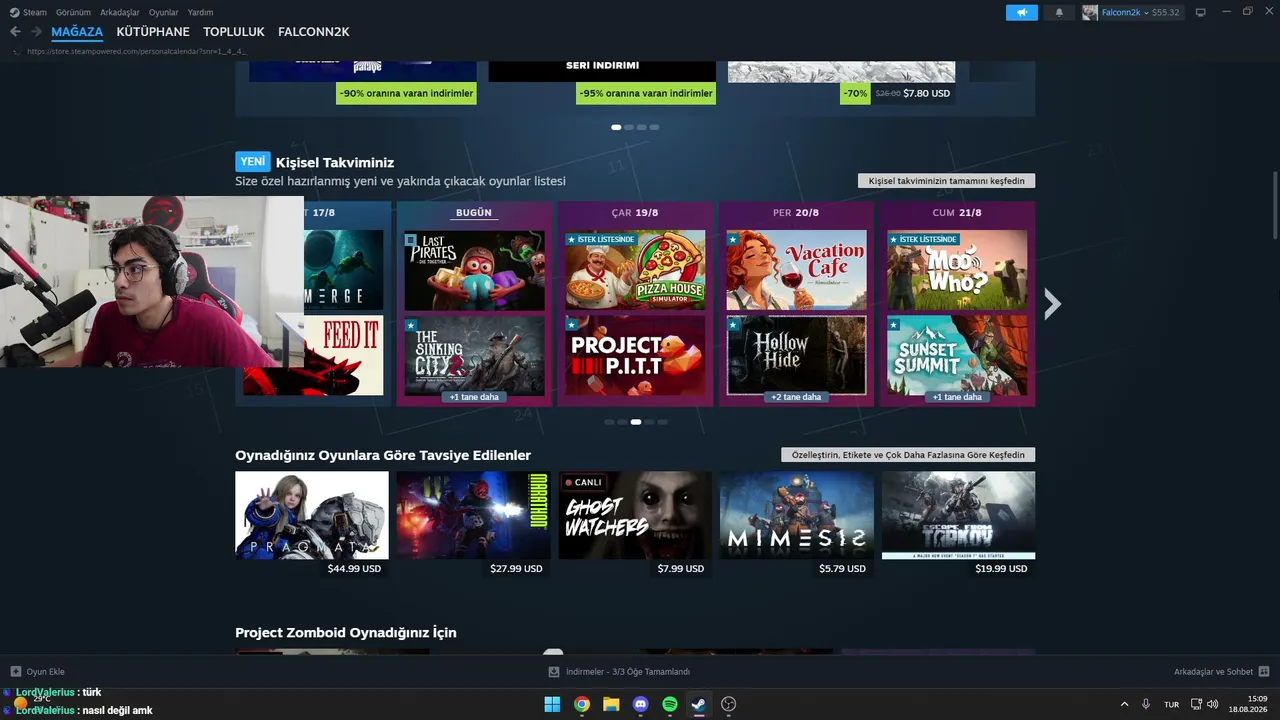Screen dimensions: 1280x720
Task: Open the volume control in system tray
Action: [1213, 704]
